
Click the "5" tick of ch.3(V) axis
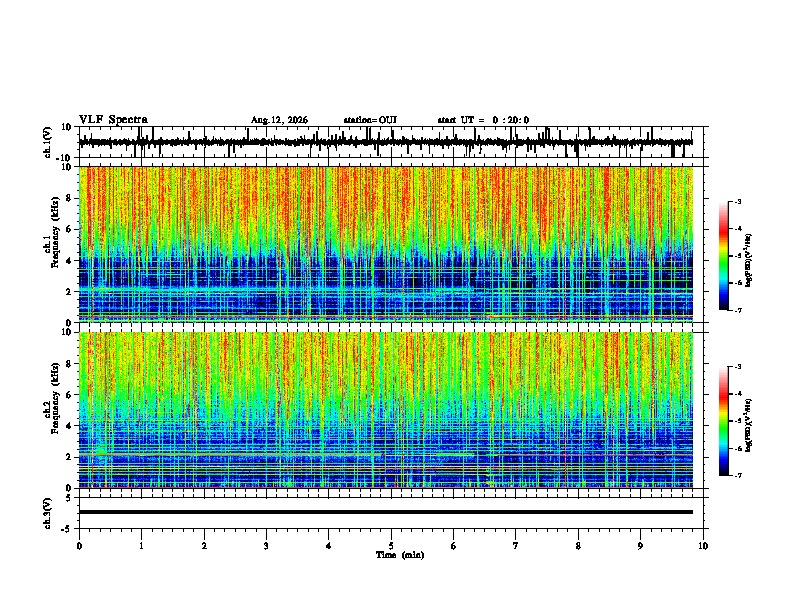click(69, 498)
